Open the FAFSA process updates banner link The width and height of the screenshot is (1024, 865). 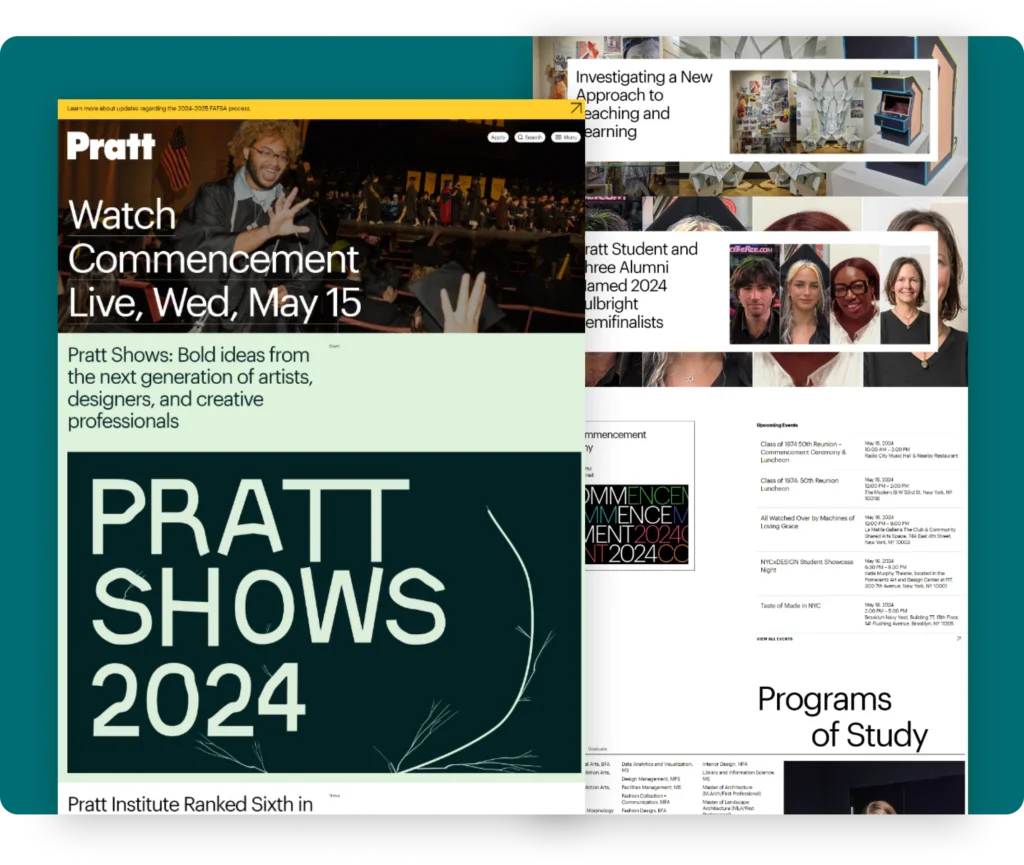[x=159, y=108]
